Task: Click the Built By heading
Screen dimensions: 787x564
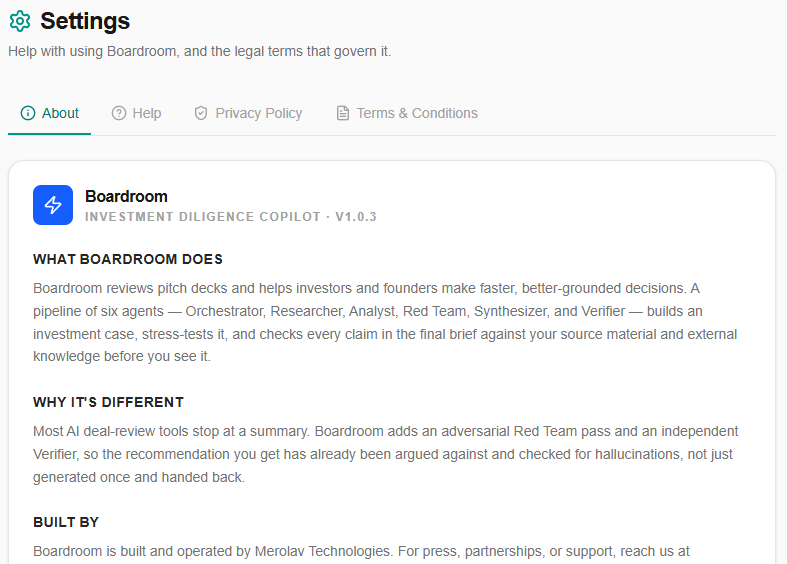Action: pos(66,522)
